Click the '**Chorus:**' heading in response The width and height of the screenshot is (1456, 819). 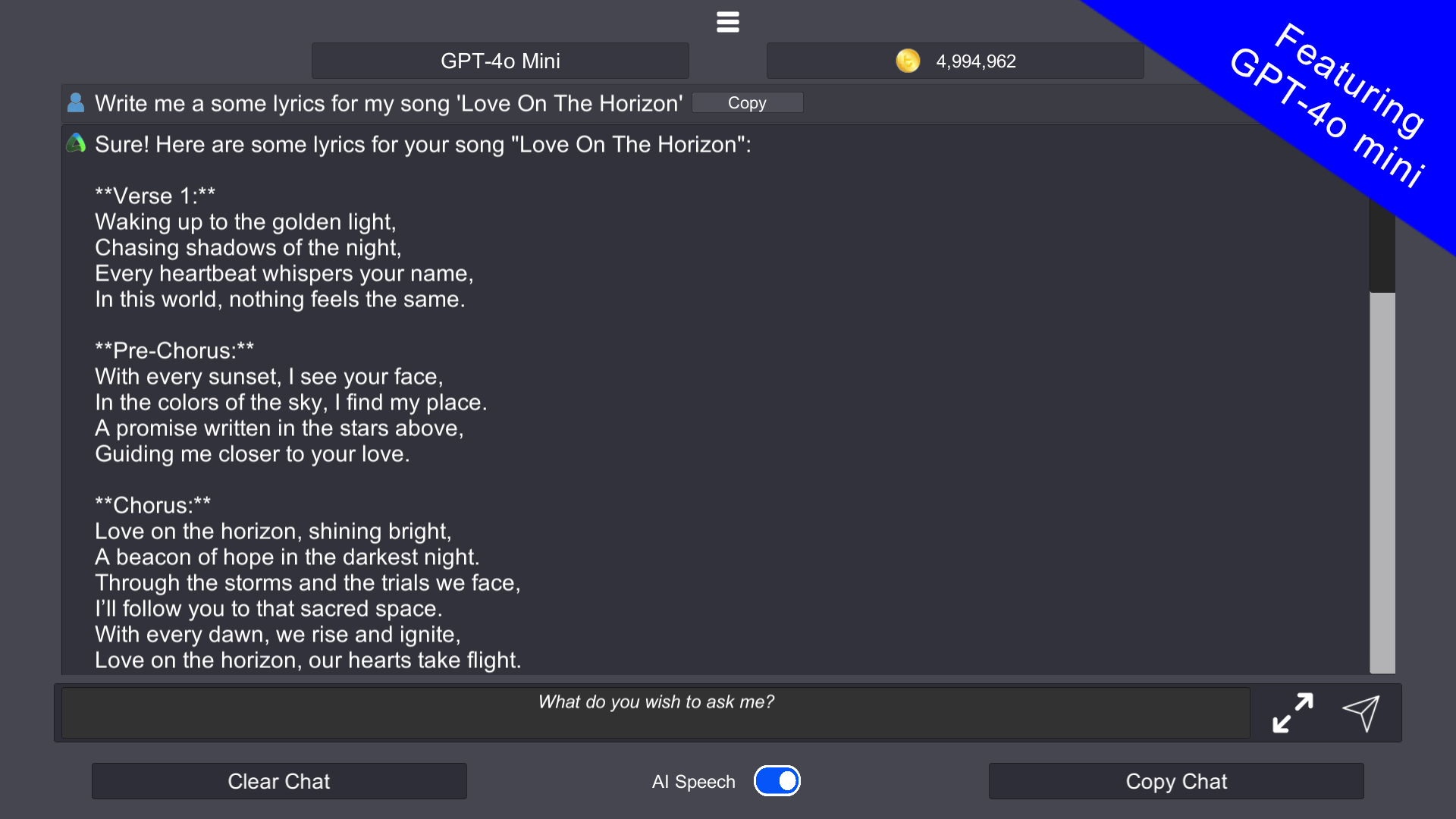click(x=153, y=505)
